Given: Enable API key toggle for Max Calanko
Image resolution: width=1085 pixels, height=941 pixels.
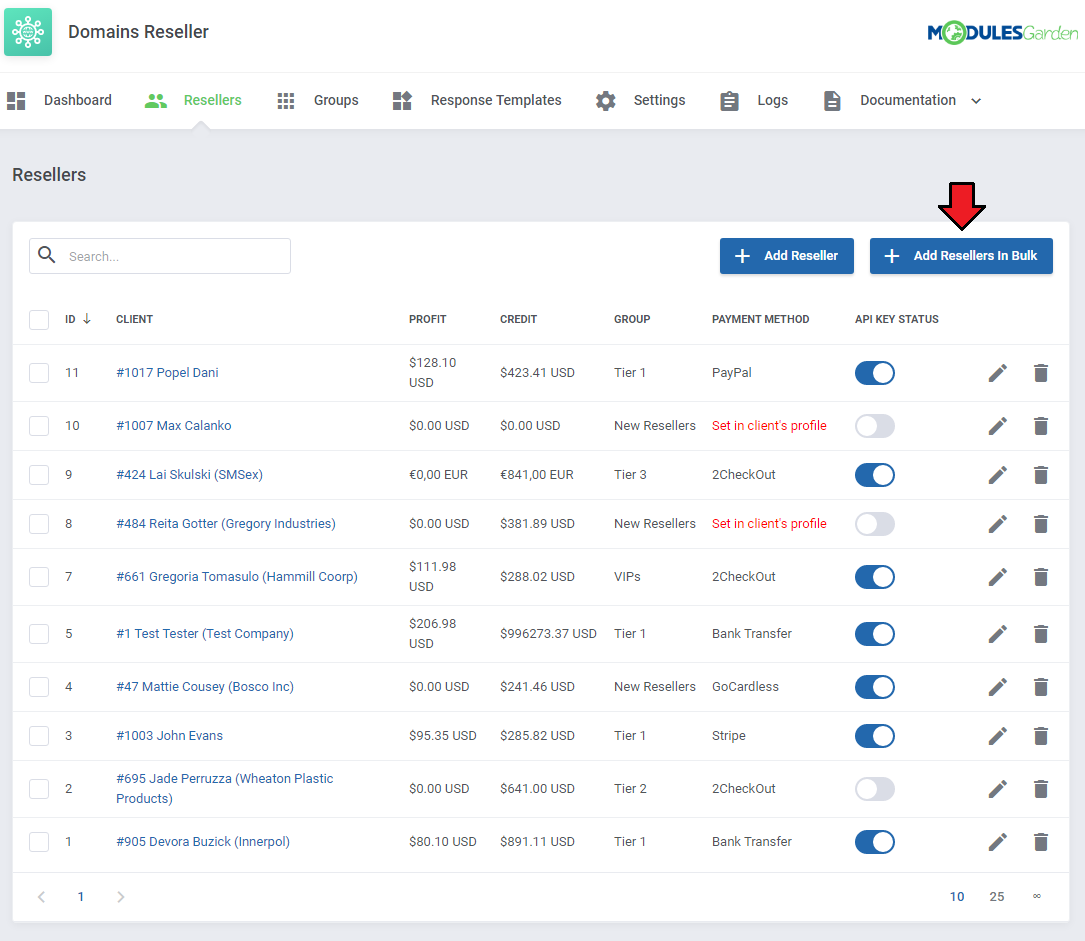Looking at the screenshot, I should coord(875,426).
